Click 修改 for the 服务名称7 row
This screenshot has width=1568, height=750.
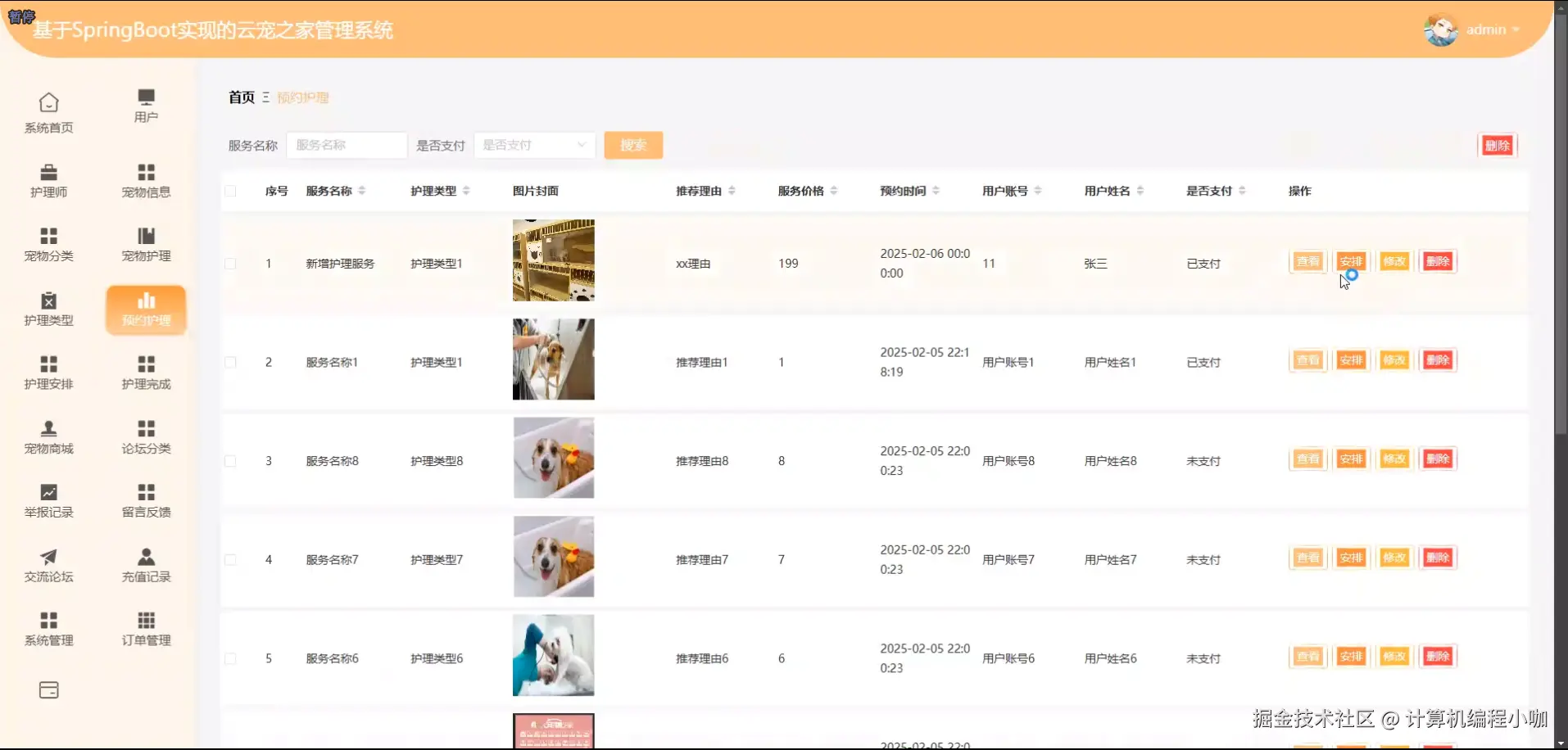point(1394,558)
